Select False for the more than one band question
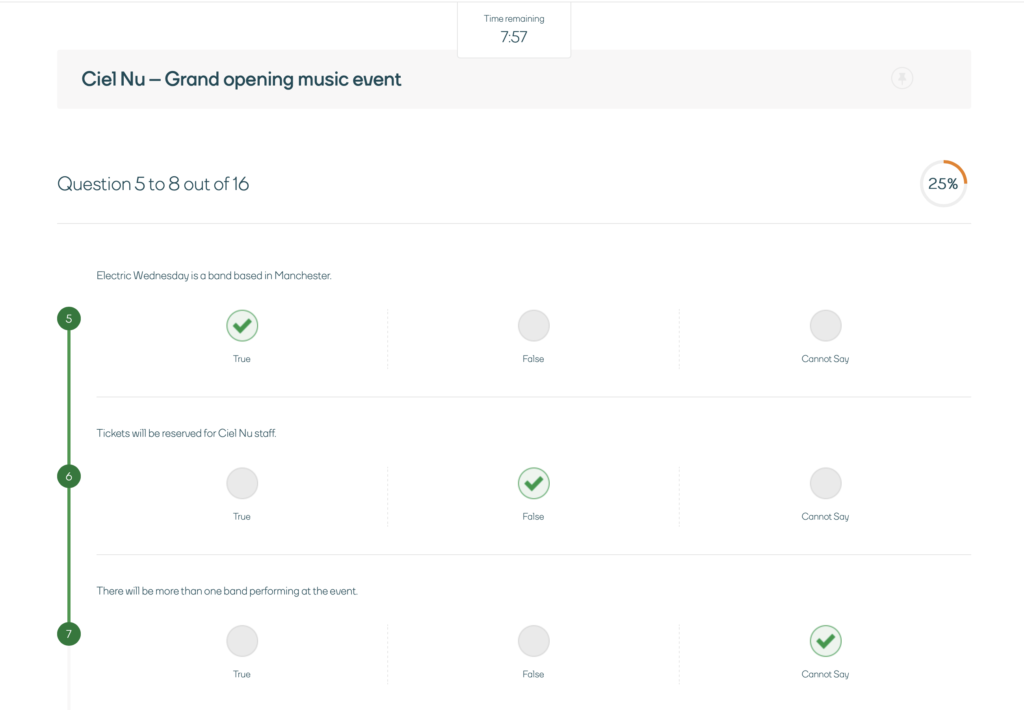The width and height of the screenshot is (1024, 710). pyautogui.click(x=534, y=641)
